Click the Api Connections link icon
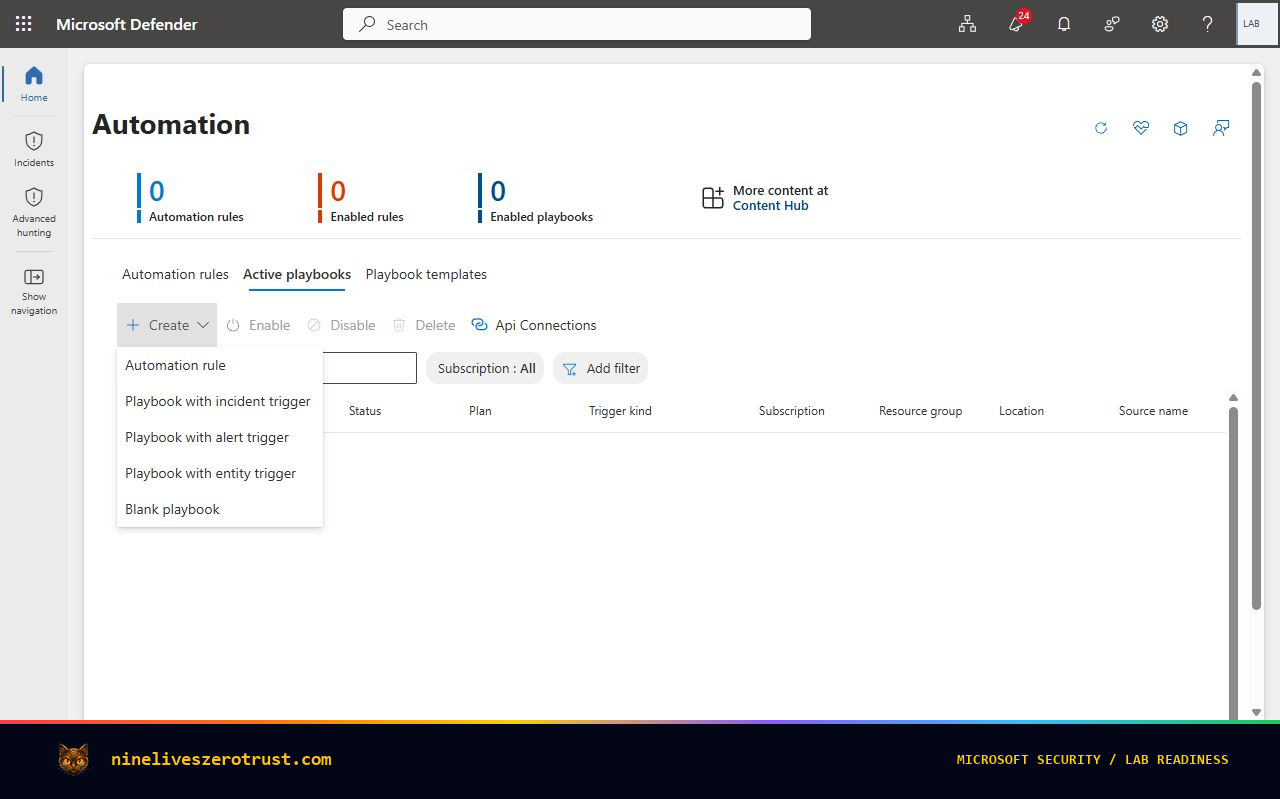Viewport: 1280px width, 799px height. click(479, 325)
